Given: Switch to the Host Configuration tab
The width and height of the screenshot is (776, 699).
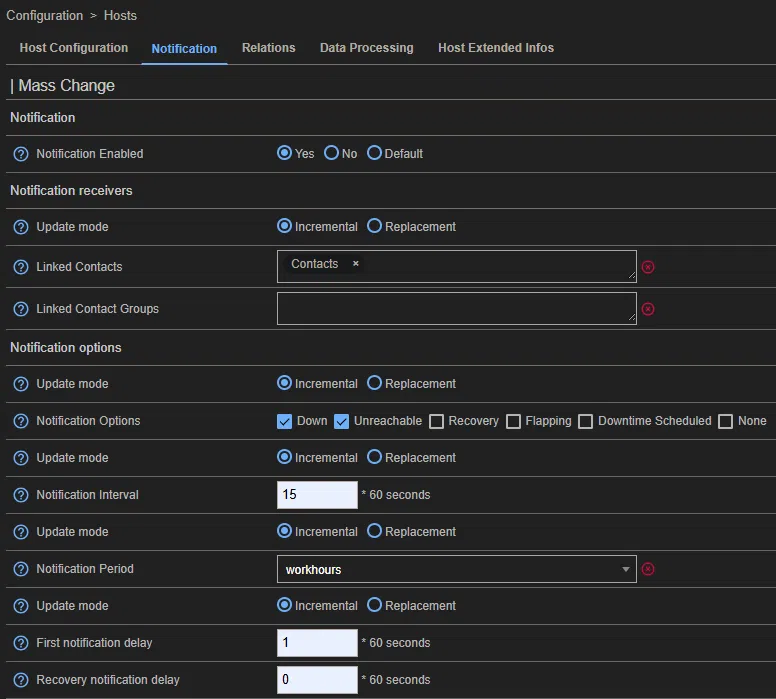Looking at the screenshot, I should click(x=74, y=48).
